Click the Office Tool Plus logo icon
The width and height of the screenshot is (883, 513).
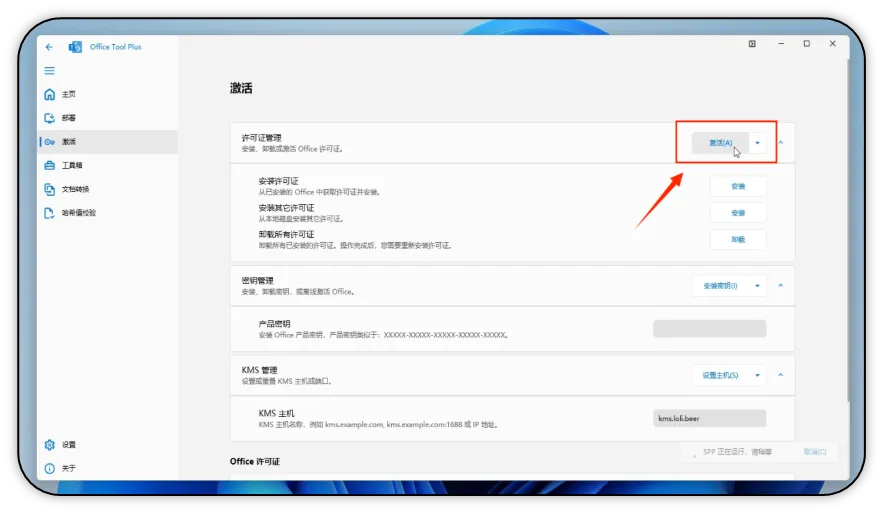tap(75, 47)
